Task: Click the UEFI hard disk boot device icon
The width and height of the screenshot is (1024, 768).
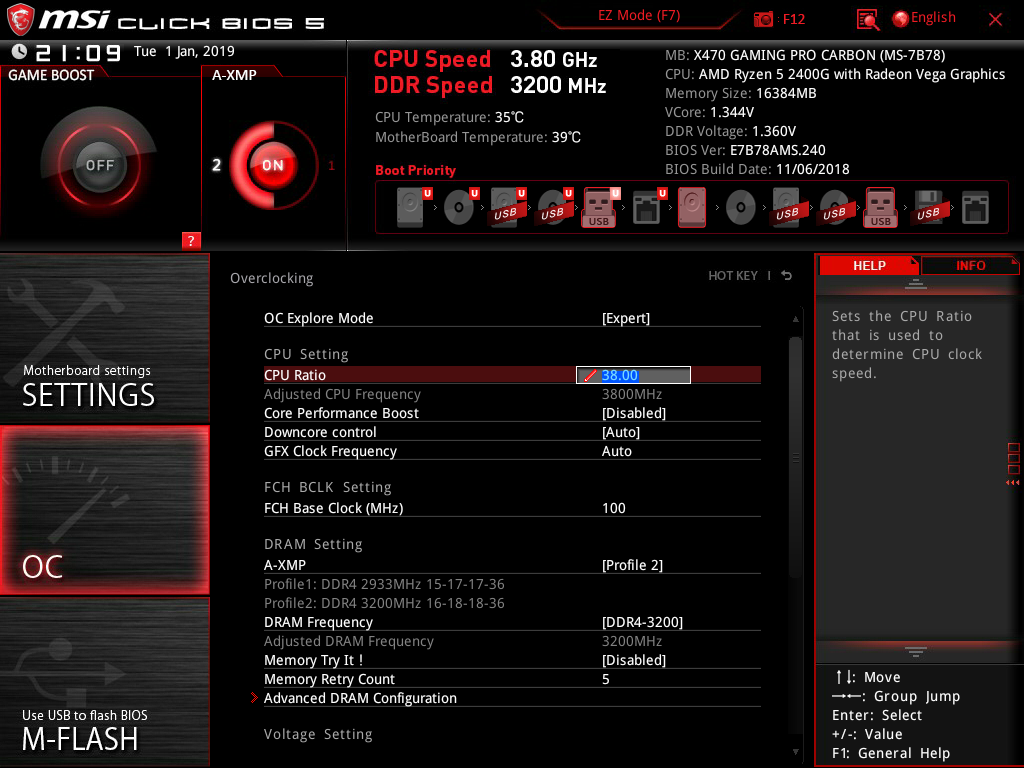Action: tap(412, 207)
